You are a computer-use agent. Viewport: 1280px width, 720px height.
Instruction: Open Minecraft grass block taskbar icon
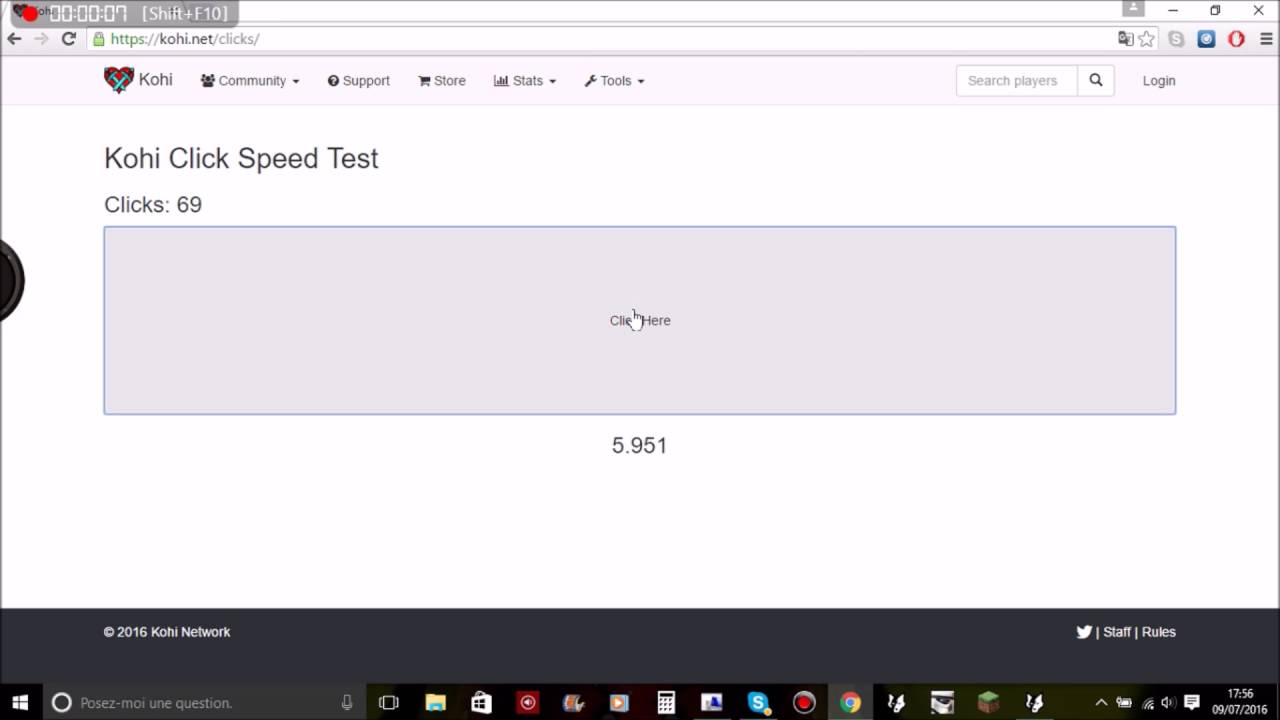pos(988,703)
